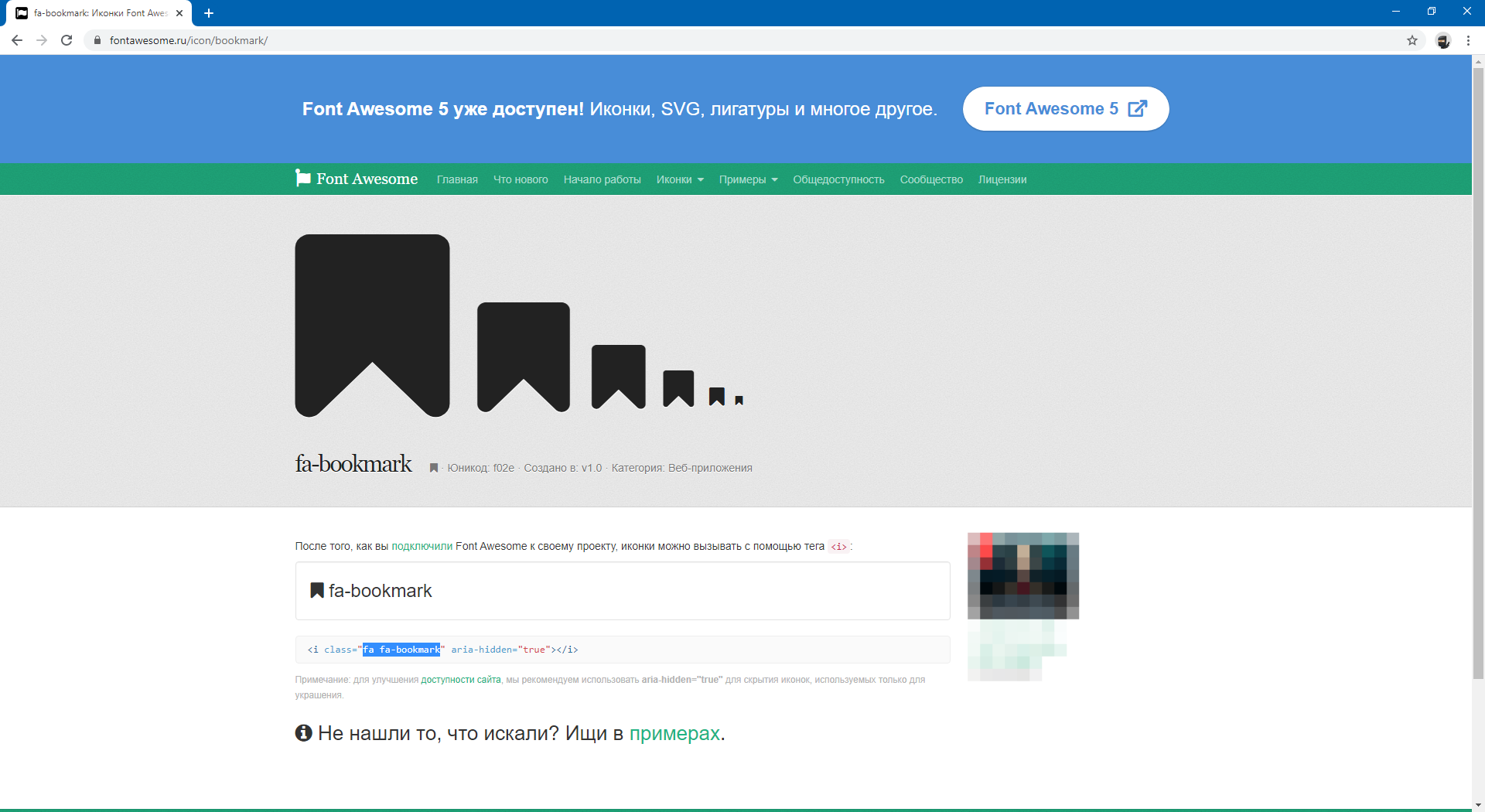The width and height of the screenshot is (1485, 812).
Task: Expand the Примеры dropdown menu
Action: 747,179
